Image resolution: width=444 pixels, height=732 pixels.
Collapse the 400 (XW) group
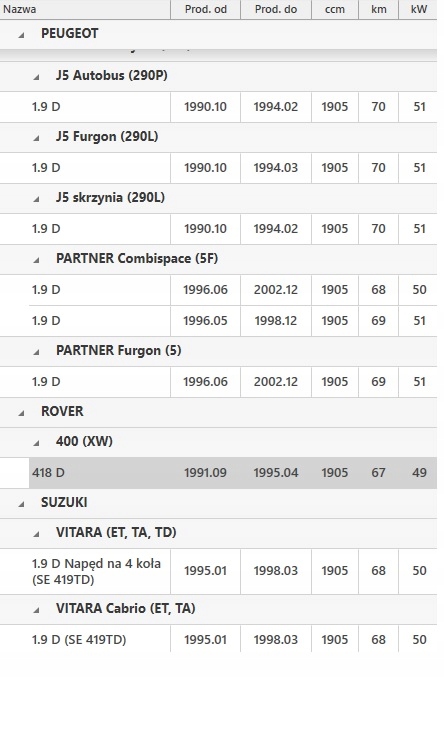36,443
